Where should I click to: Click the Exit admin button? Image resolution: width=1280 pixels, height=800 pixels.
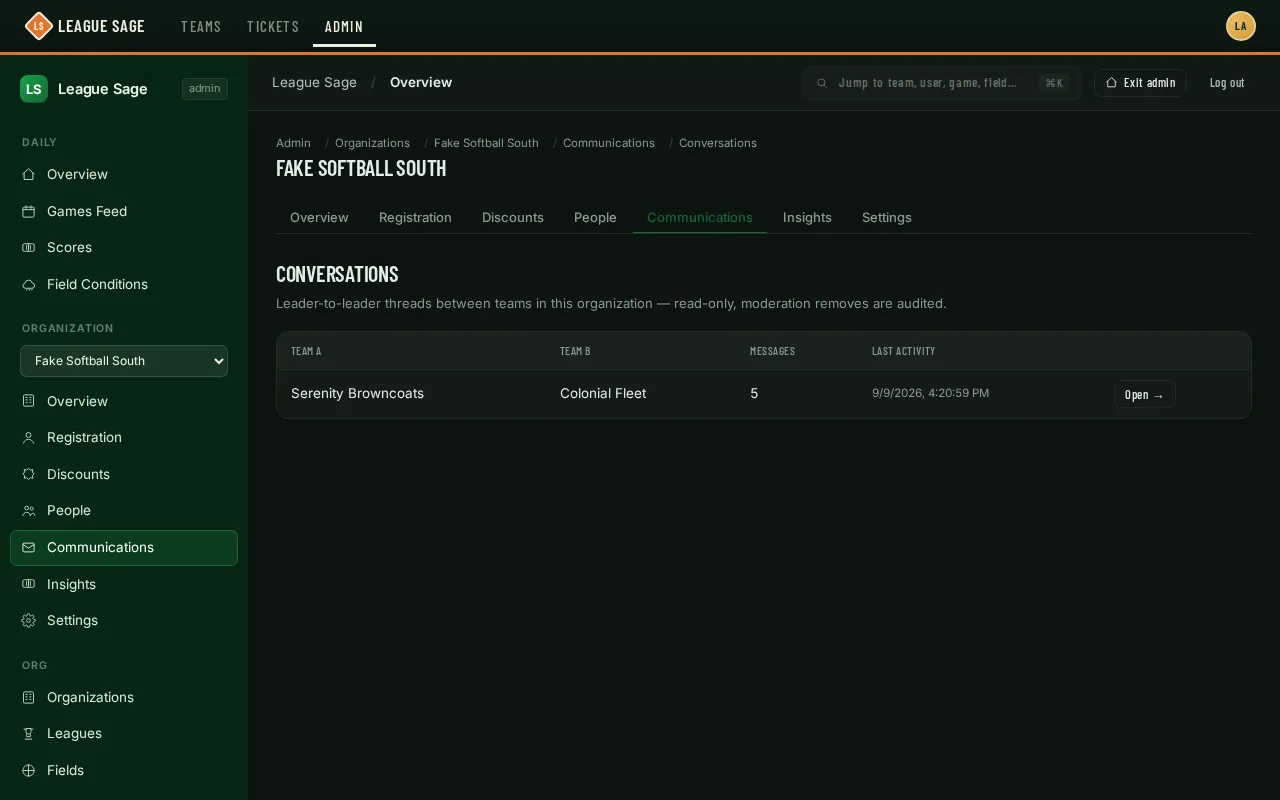1140,83
